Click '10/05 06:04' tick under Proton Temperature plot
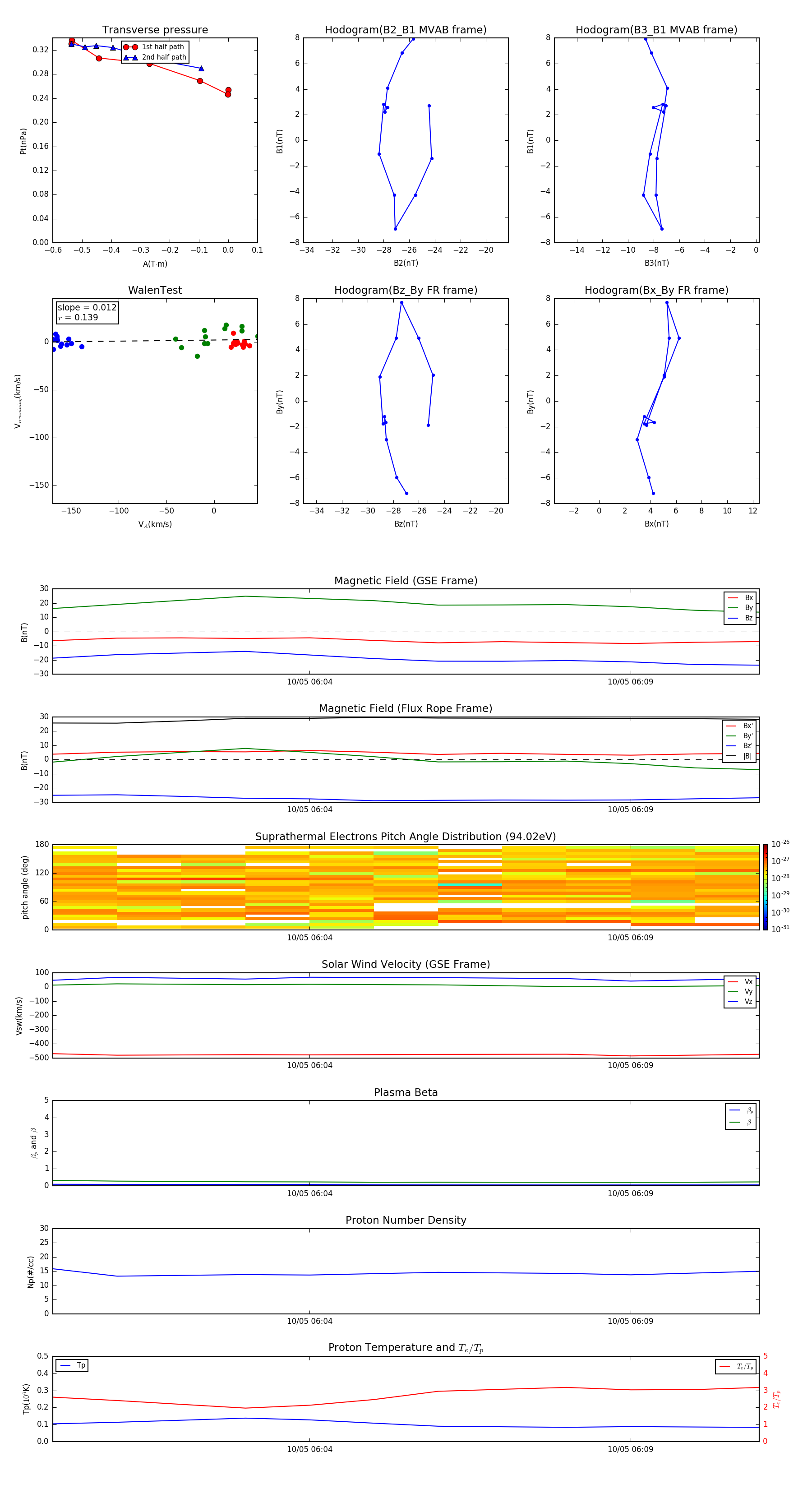812x1489 pixels. pyautogui.click(x=310, y=1449)
